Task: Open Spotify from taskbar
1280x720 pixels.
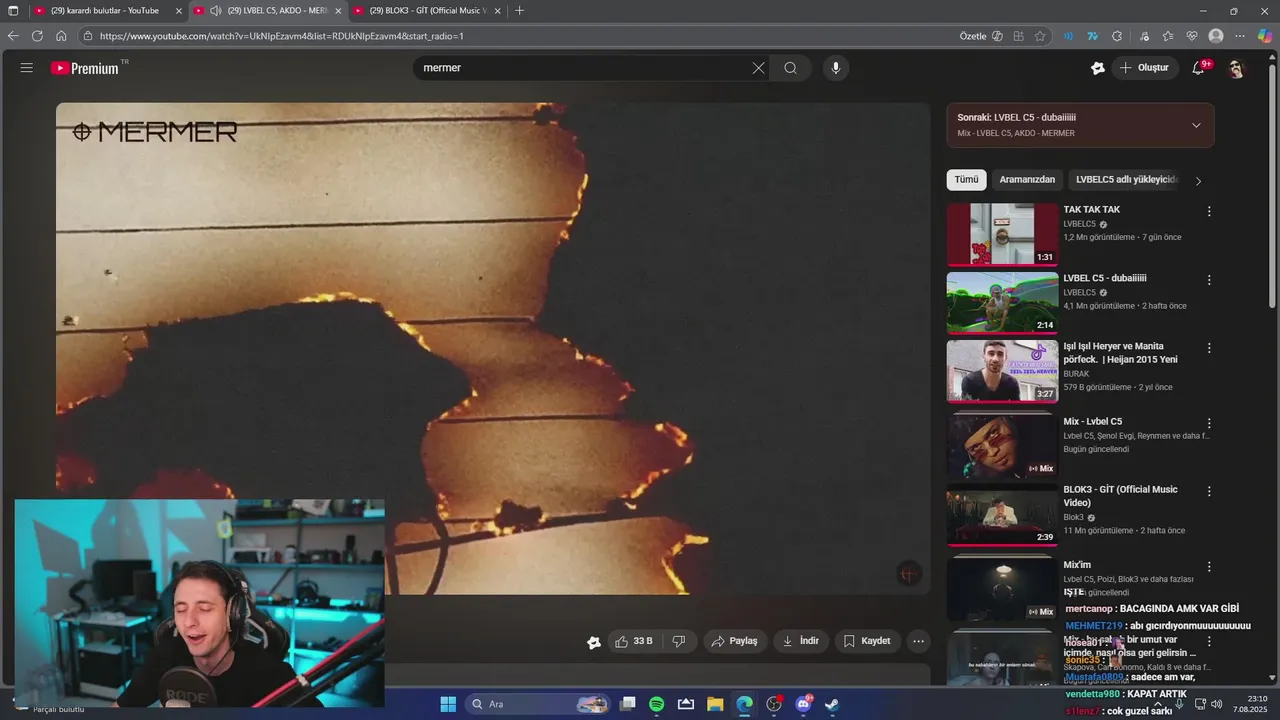Action: click(657, 704)
